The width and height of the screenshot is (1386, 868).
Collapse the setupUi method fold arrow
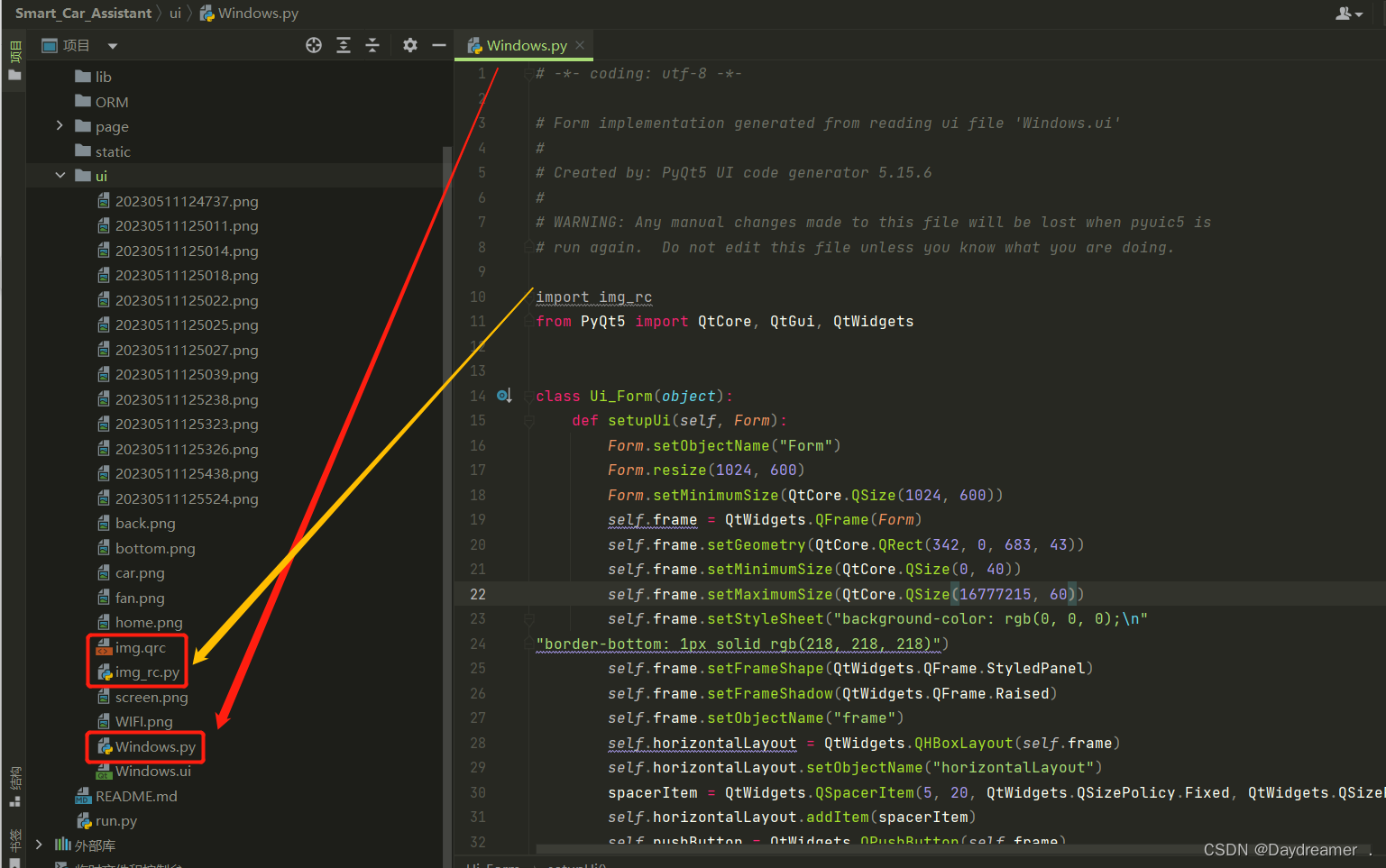528,420
